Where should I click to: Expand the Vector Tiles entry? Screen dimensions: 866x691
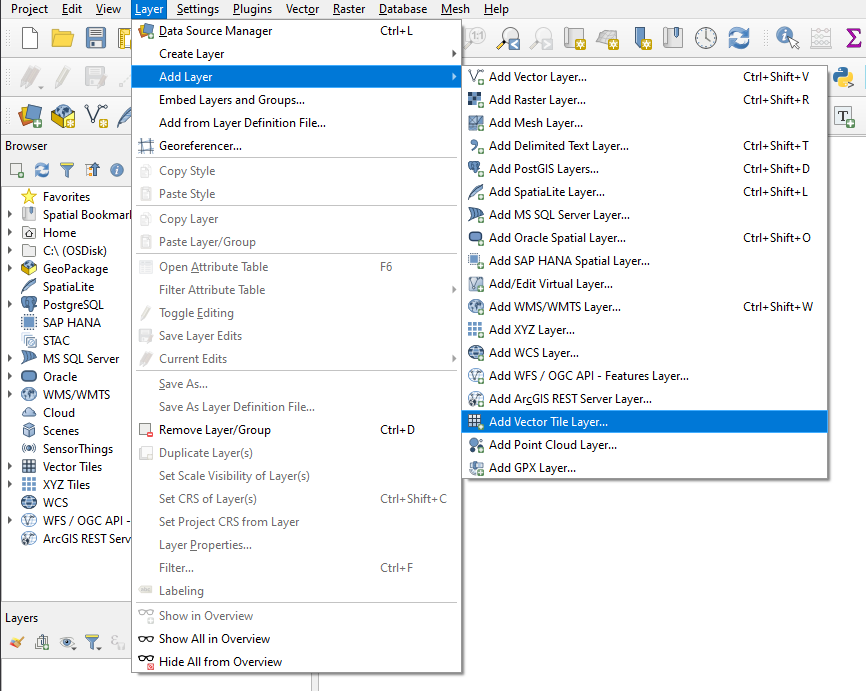tap(8, 466)
